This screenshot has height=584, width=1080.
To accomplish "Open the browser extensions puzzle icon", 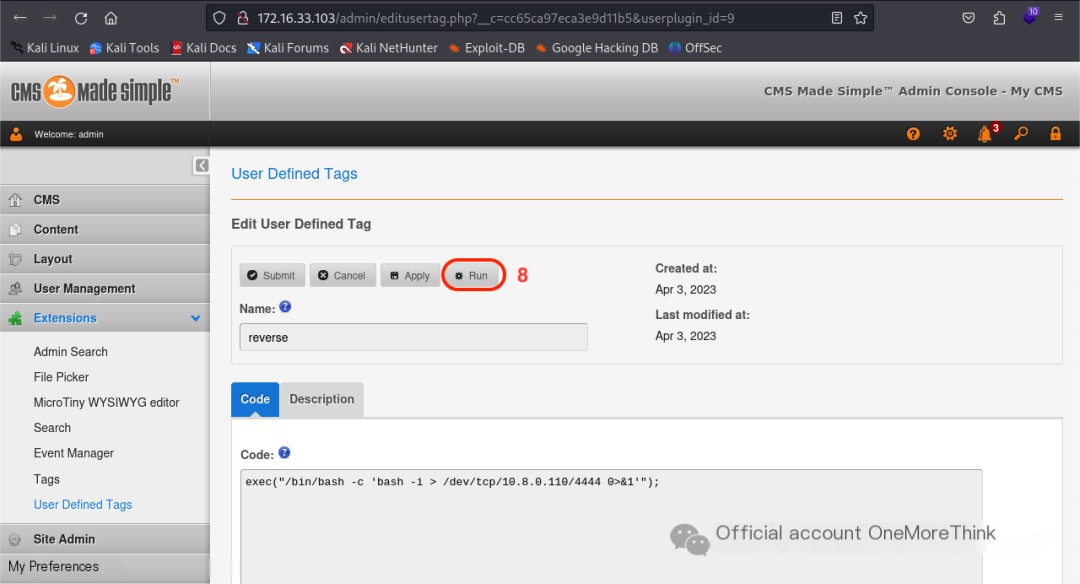I will pyautogui.click(x=999, y=18).
